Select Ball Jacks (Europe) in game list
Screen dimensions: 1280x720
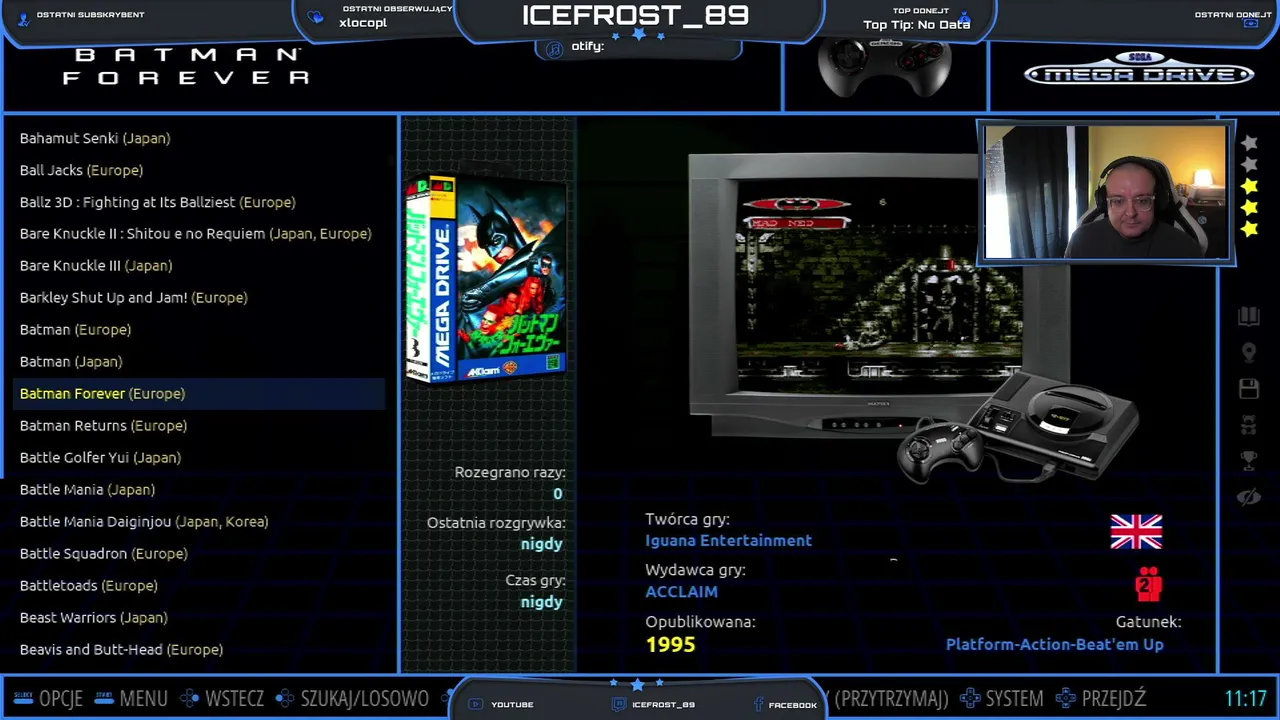[81, 170]
